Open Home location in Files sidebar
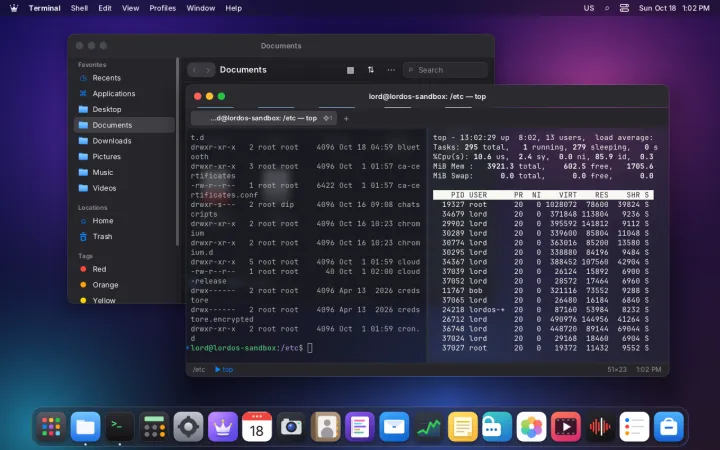The image size is (720, 450). (124, 221)
